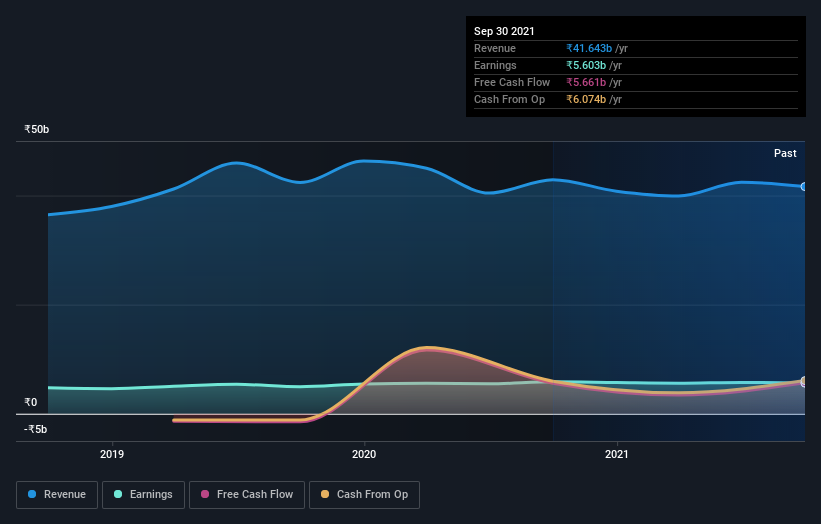Viewport: 821px width, 524px height.
Task: Click the ₹41.643b revenue value
Action: coord(589,48)
